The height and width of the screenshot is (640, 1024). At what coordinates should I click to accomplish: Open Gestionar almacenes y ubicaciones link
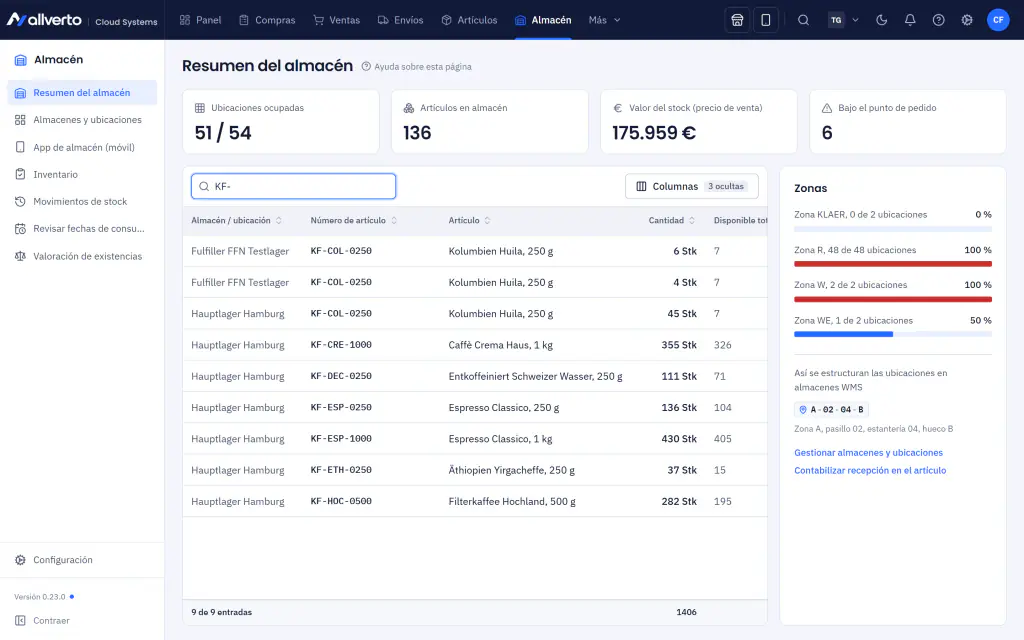pyautogui.click(x=868, y=453)
